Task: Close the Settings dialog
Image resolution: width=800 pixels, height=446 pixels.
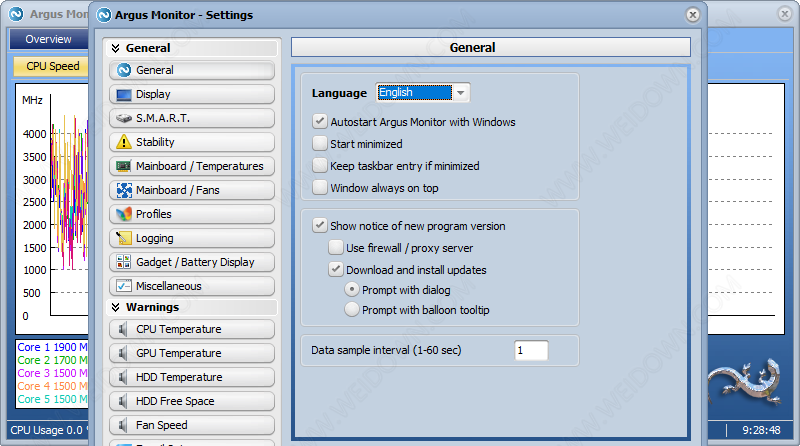Action: [x=692, y=15]
